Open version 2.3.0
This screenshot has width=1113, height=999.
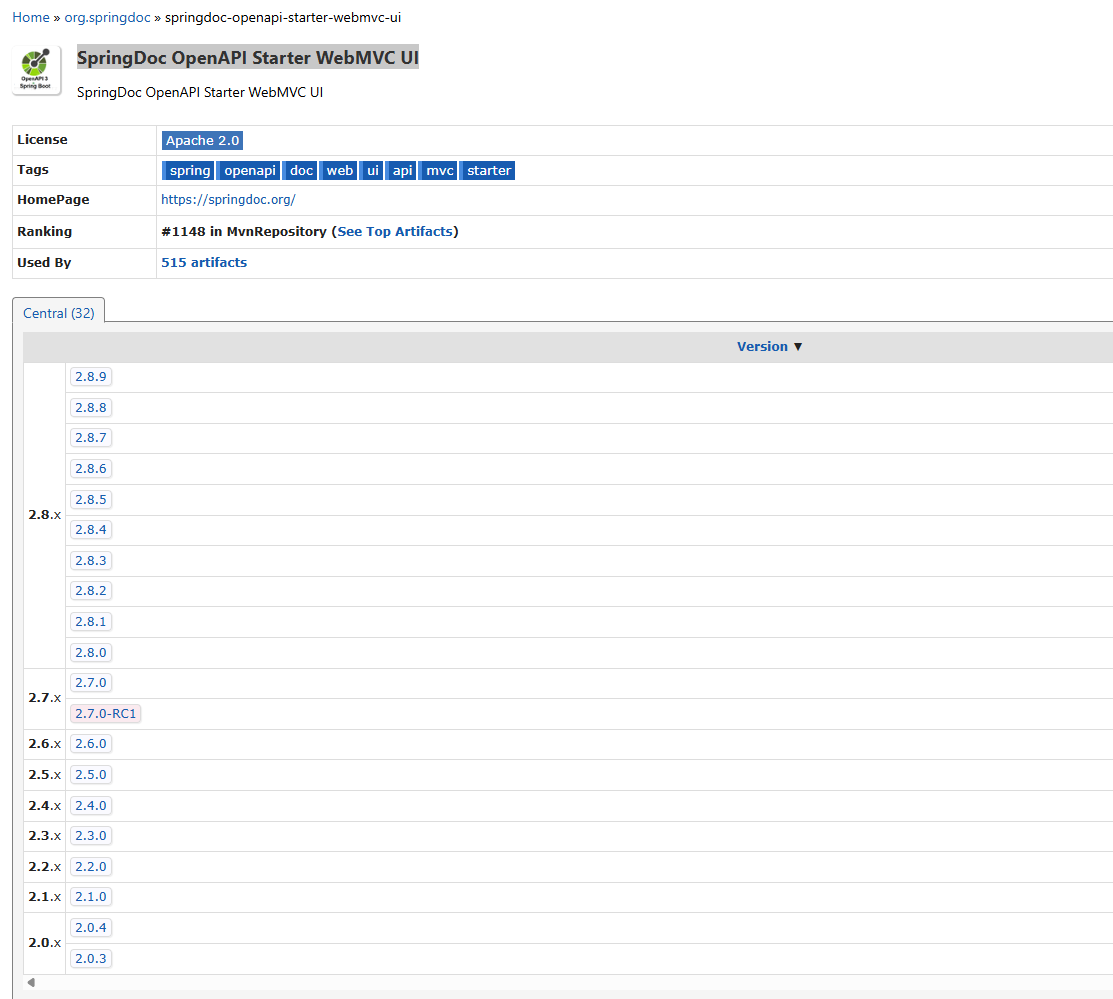(x=91, y=836)
